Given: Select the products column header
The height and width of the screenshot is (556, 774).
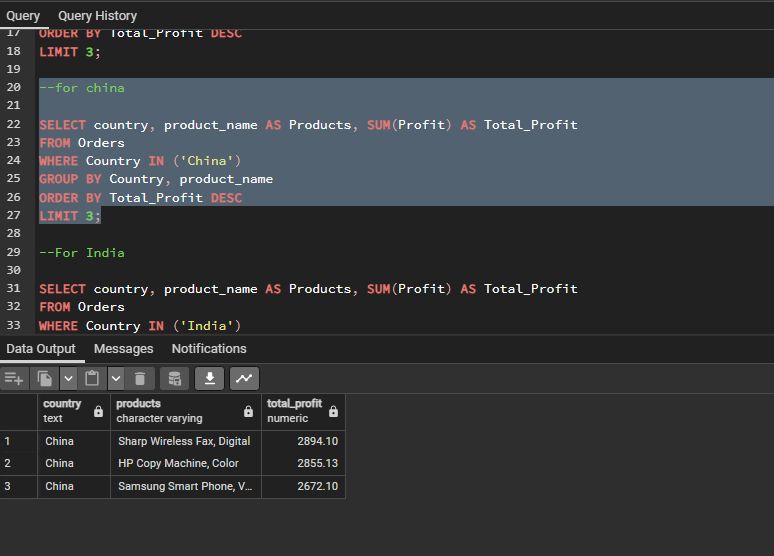Looking at the screenshot, I should 186,411.
